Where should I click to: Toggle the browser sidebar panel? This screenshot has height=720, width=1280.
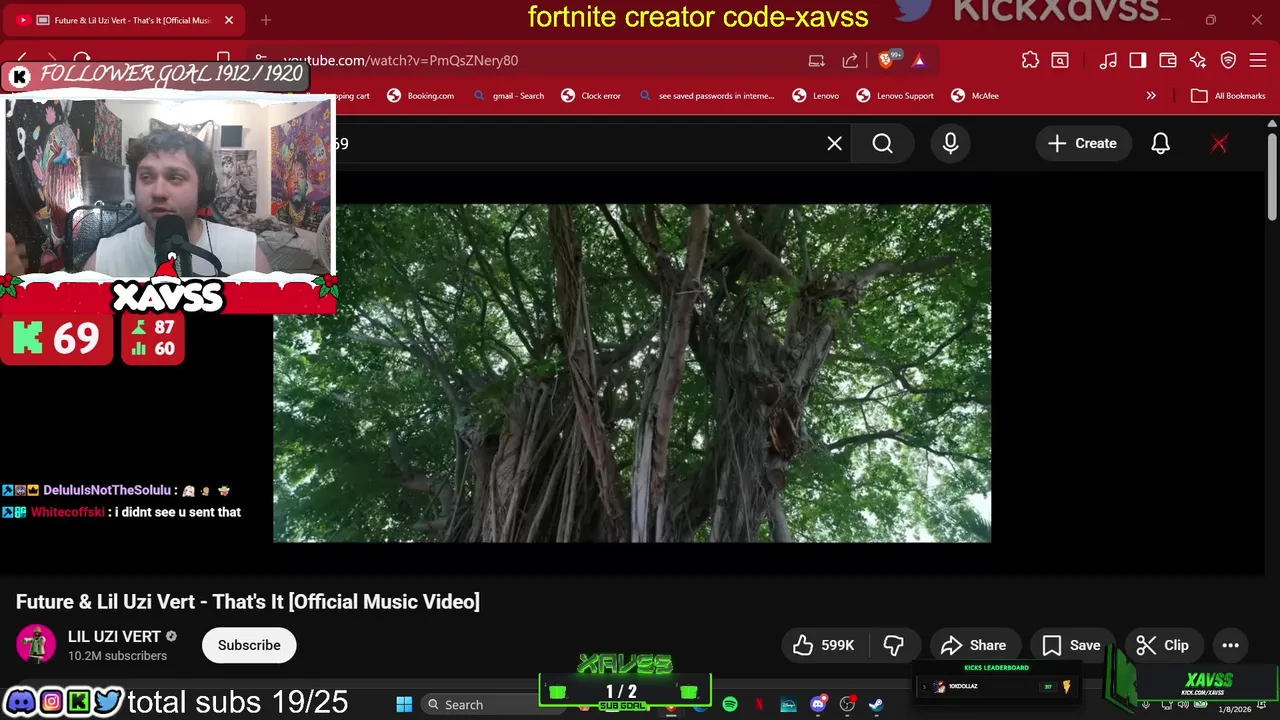(1138, 60)
